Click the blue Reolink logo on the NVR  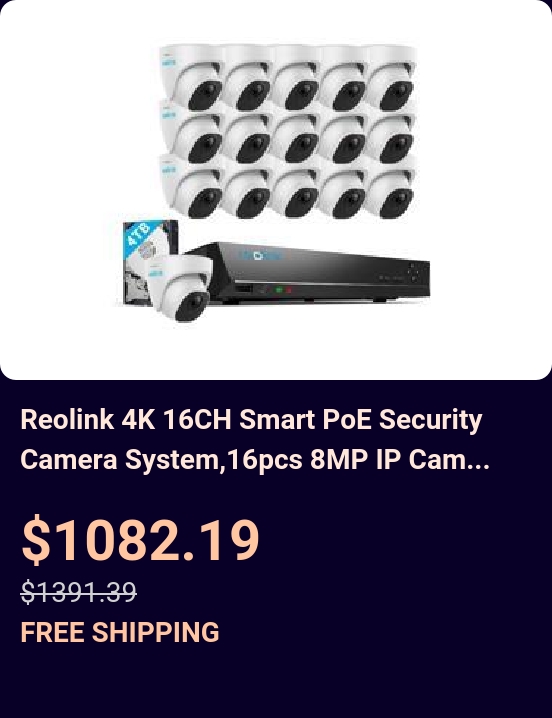[259, 255]
